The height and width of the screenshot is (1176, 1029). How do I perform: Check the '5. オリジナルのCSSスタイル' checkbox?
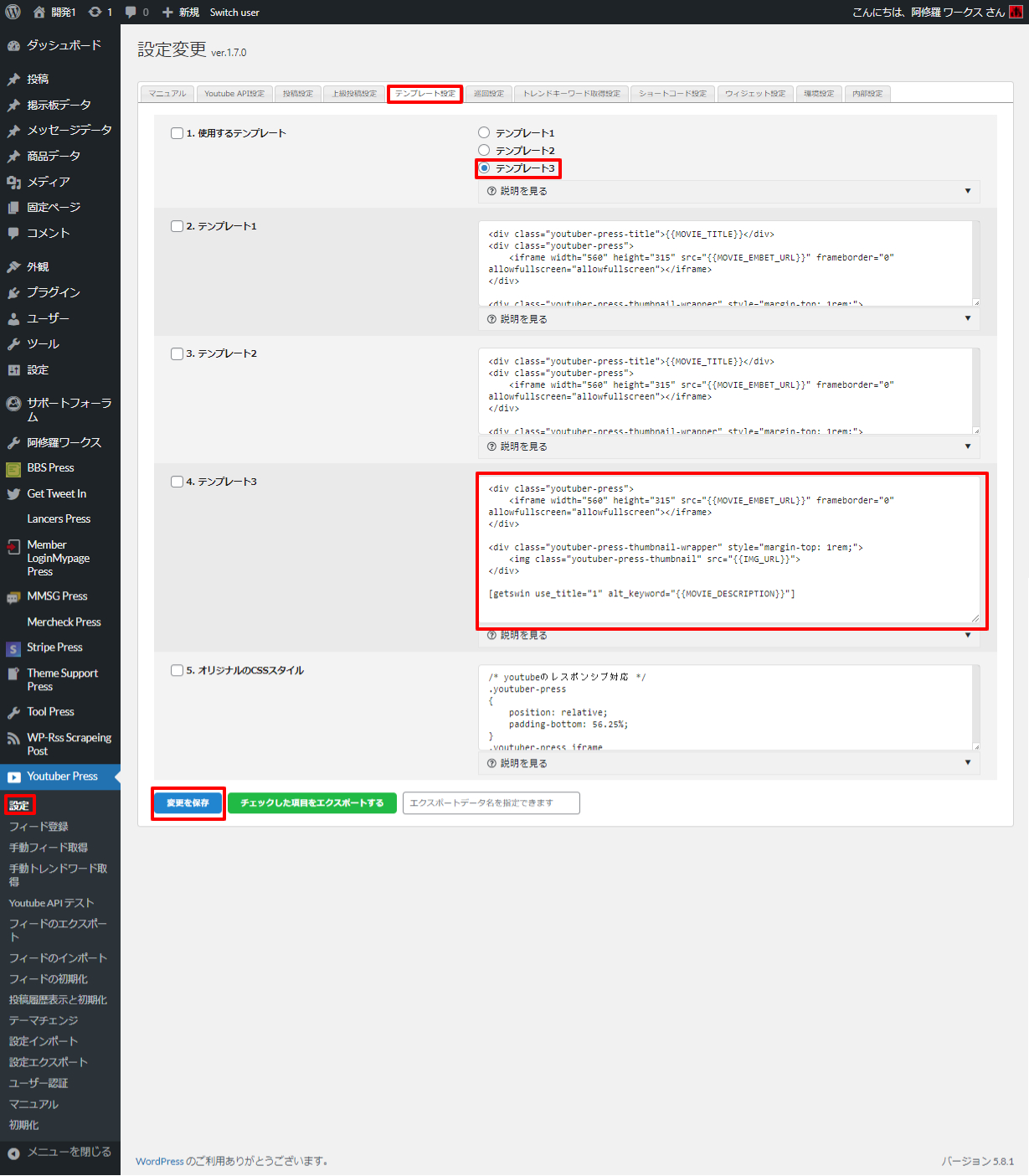point(177,670)
